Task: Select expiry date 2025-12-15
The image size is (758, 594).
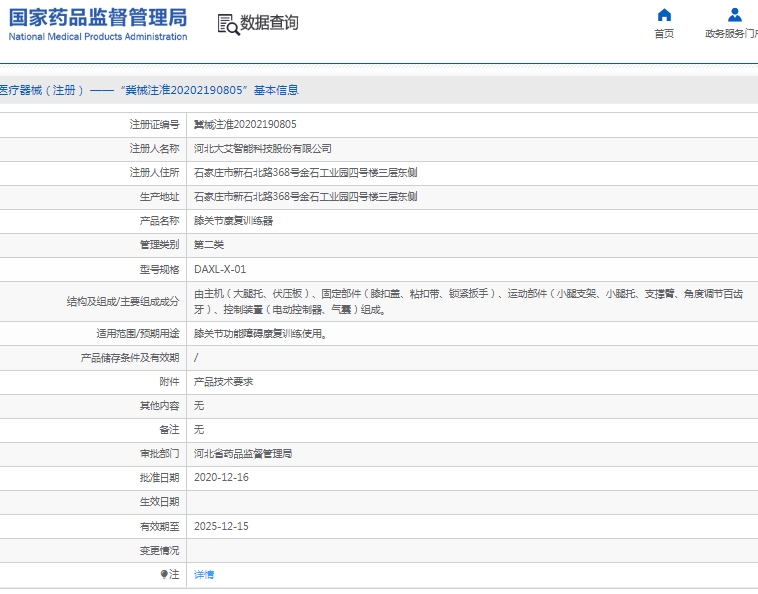Action: 221,526
